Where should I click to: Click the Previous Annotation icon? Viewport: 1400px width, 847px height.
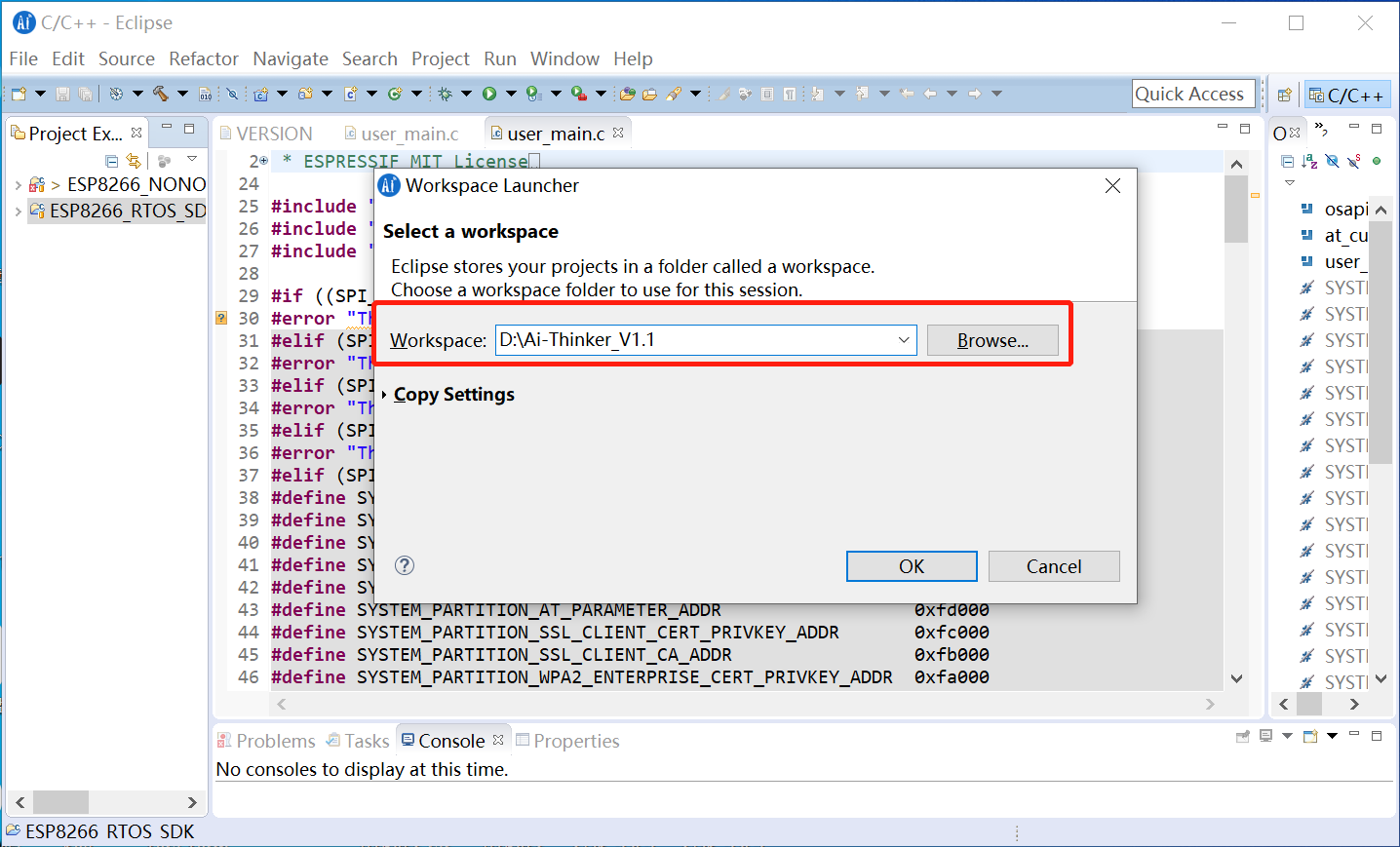click(862, 94)
